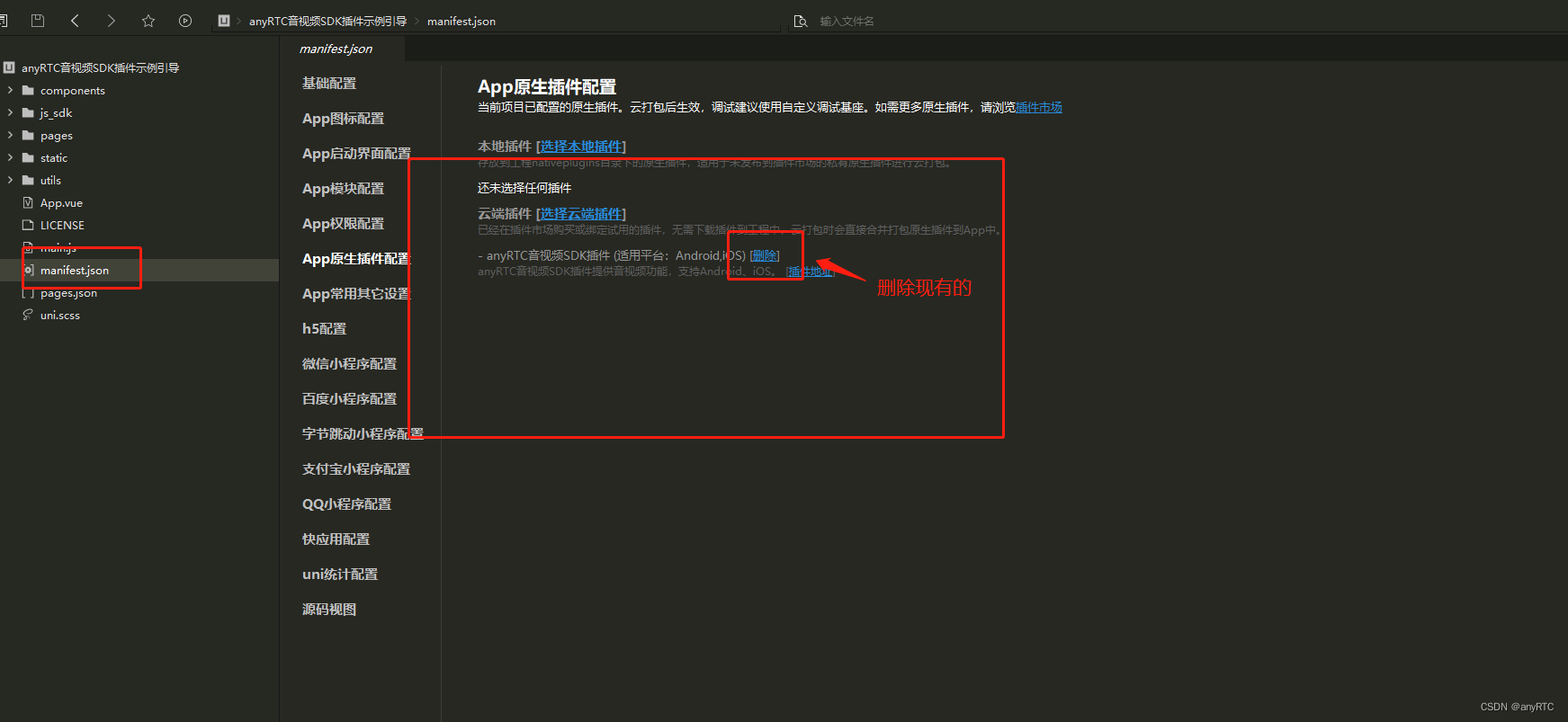
Task: Select the manifest.json editor tab
Action: click(336, 49)
